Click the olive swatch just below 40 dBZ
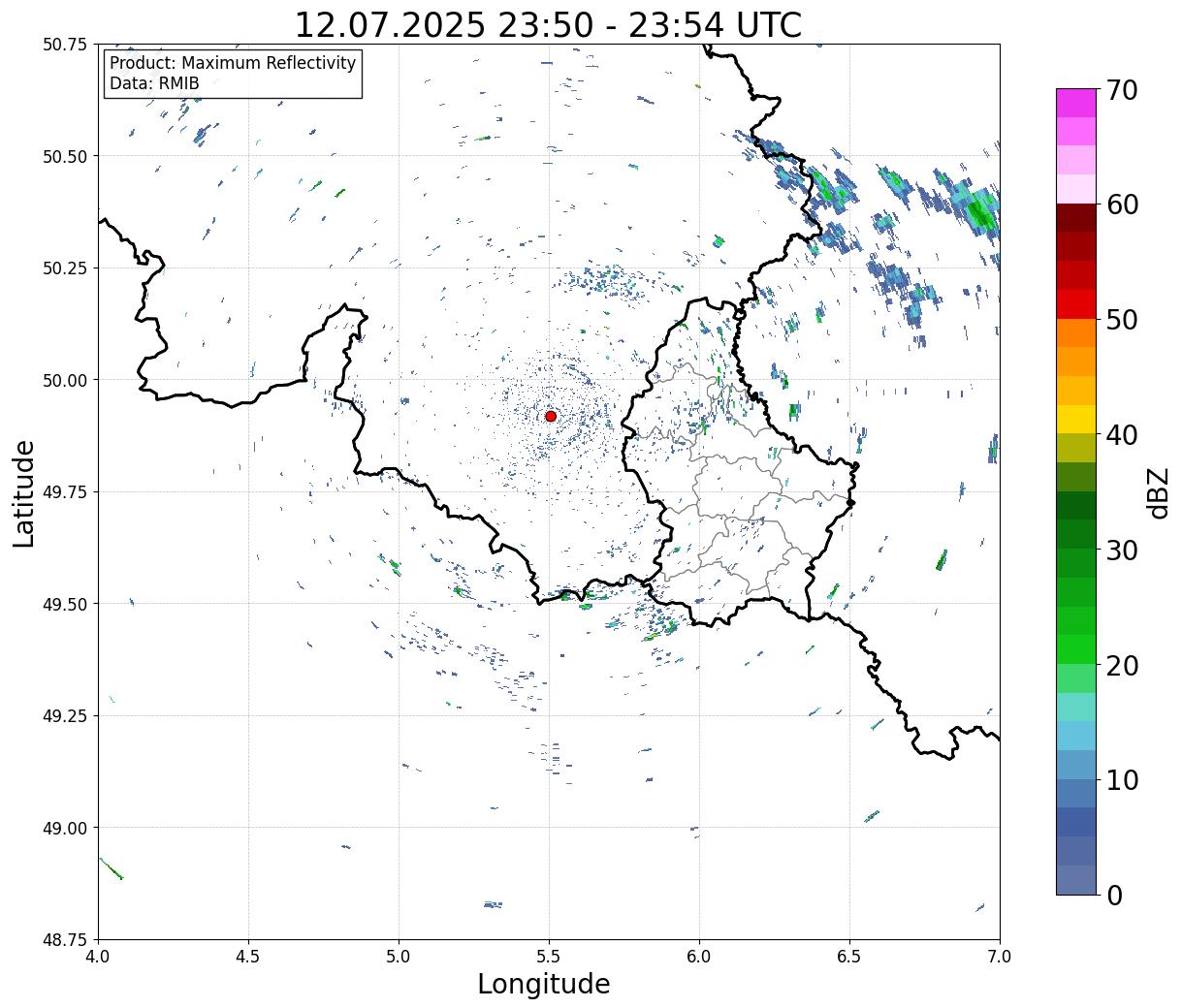Screen dimensions: 1182x1008 (1076, 448)
